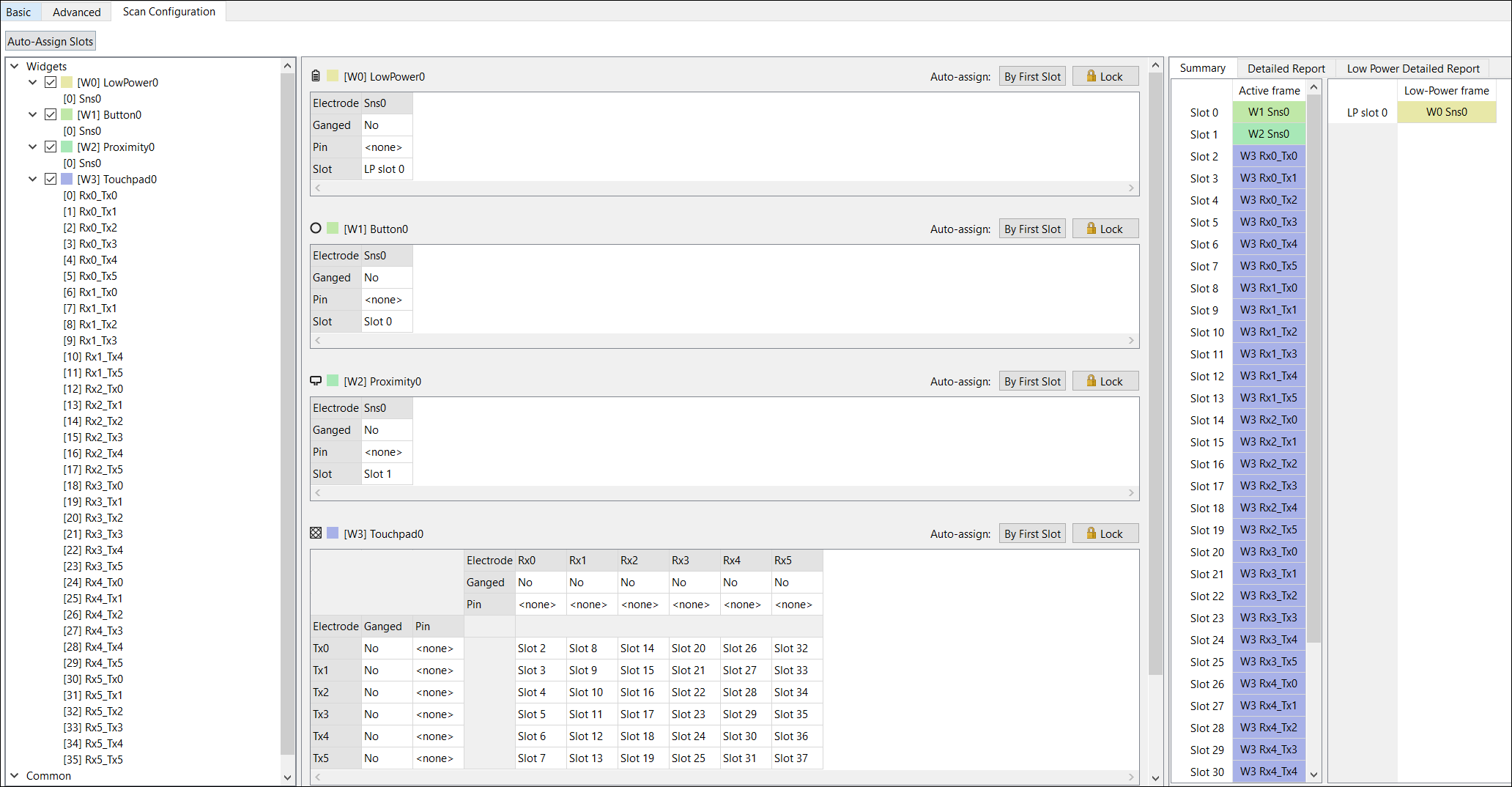Collapse the Widgets root tree node

coord(15,66)
